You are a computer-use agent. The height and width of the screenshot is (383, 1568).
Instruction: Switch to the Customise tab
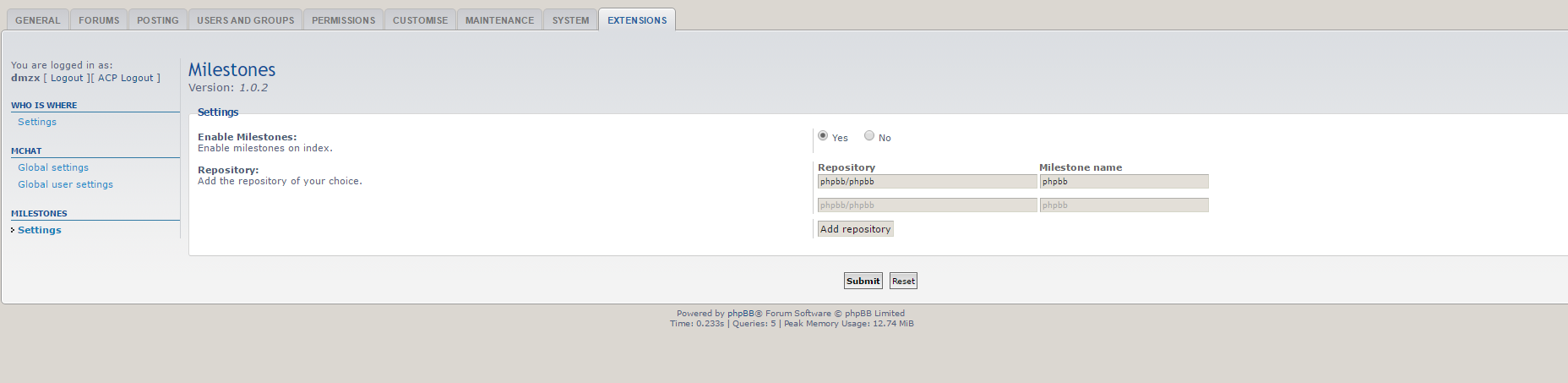click(420, 20)
